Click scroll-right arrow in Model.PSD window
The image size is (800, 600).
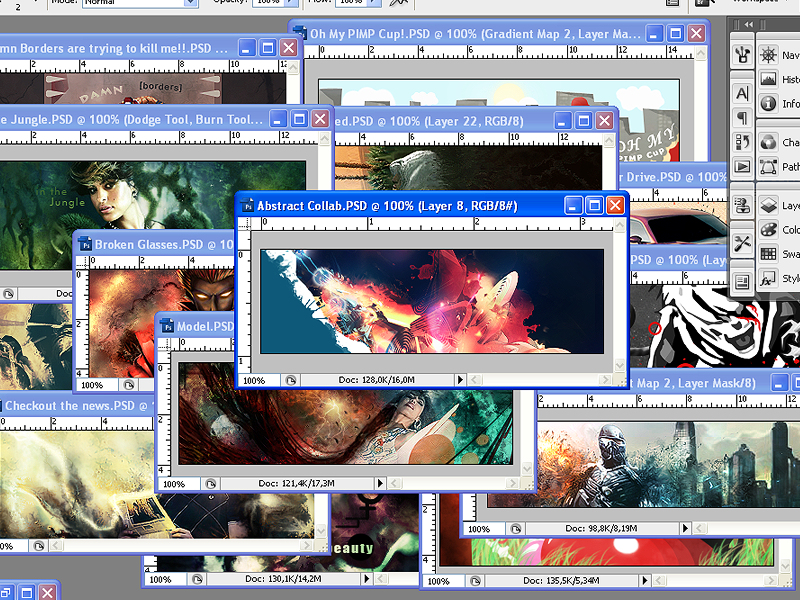(x=515, y=483)
